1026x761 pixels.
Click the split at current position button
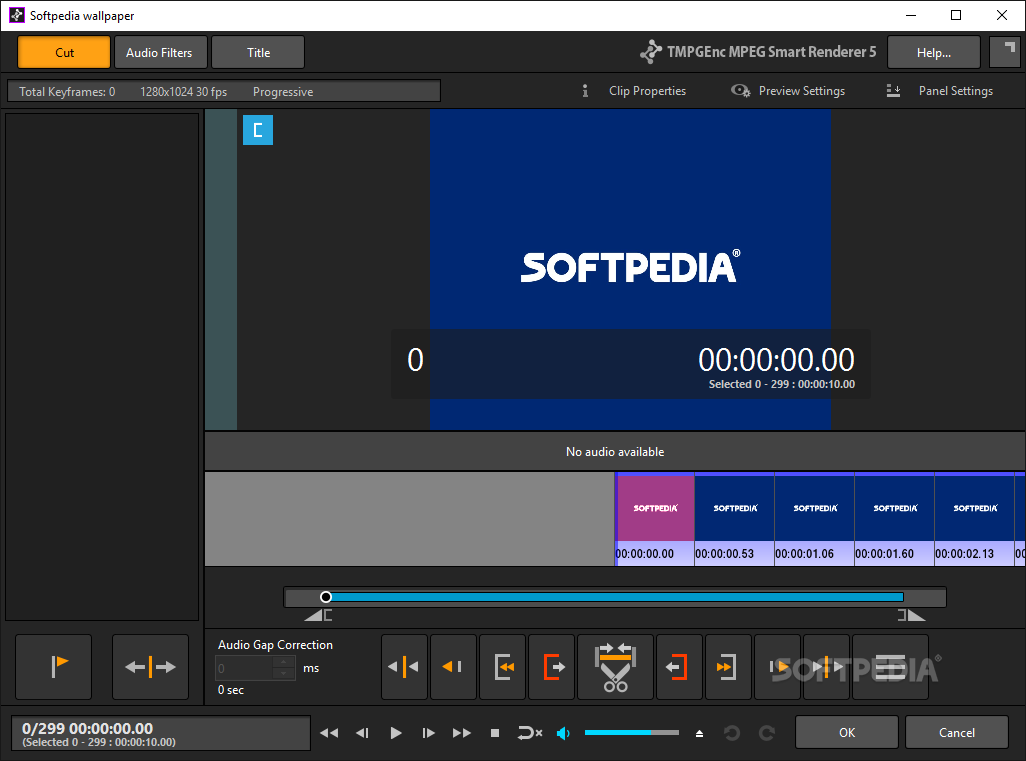pos(150,667)
